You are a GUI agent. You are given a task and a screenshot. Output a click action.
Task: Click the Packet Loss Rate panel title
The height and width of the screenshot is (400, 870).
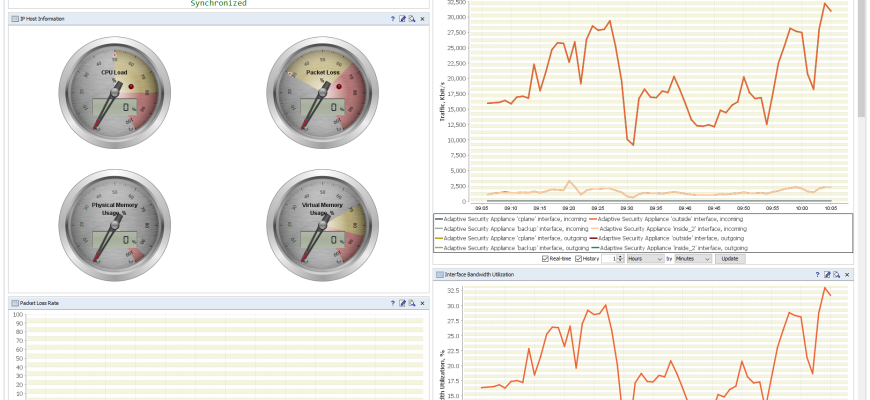(x=39, y=303)
